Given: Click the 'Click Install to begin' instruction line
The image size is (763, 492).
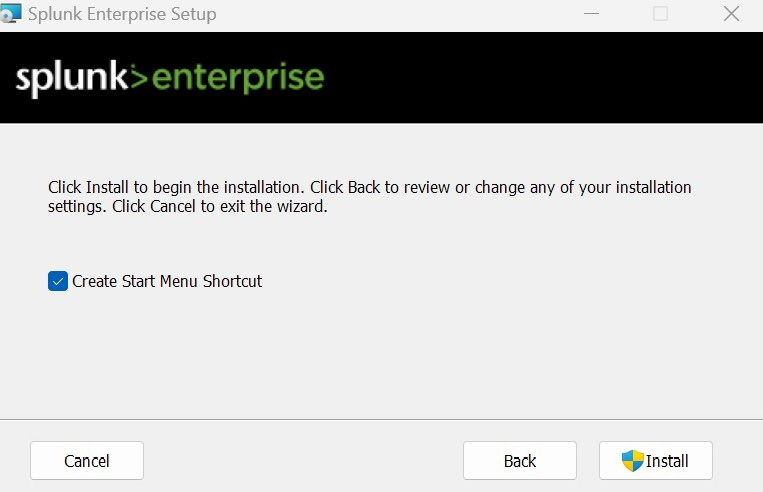Looking at the screenshot, I should coord(369,187).
